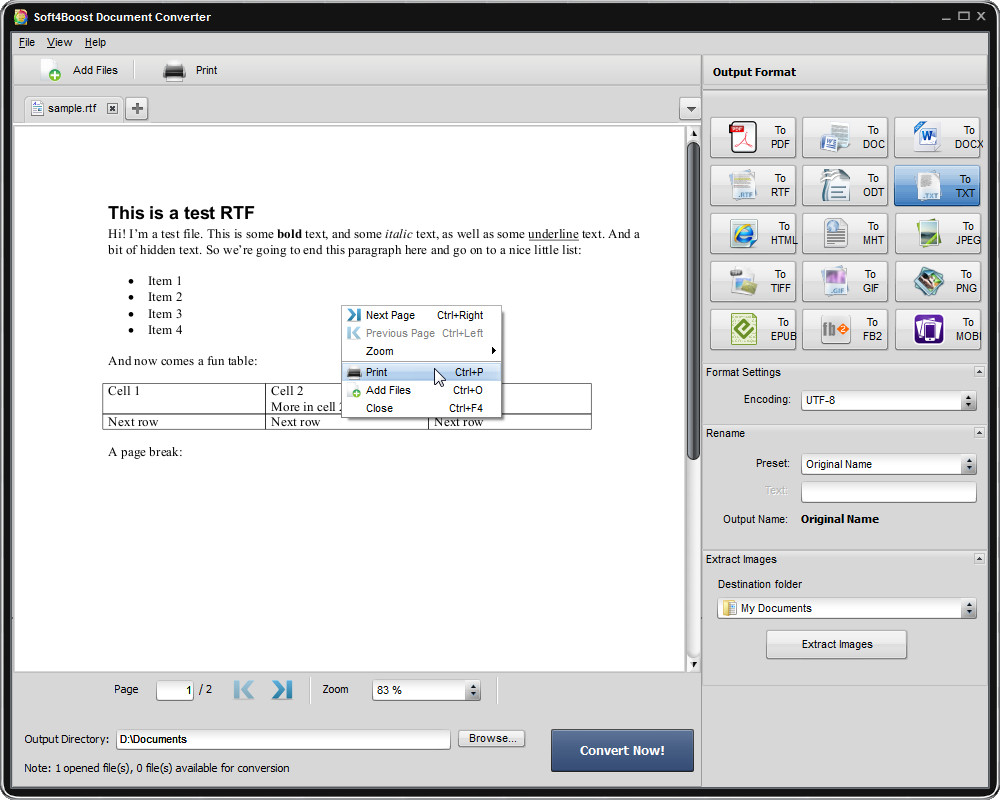
Task: Open the View menu
Action: 59,42
